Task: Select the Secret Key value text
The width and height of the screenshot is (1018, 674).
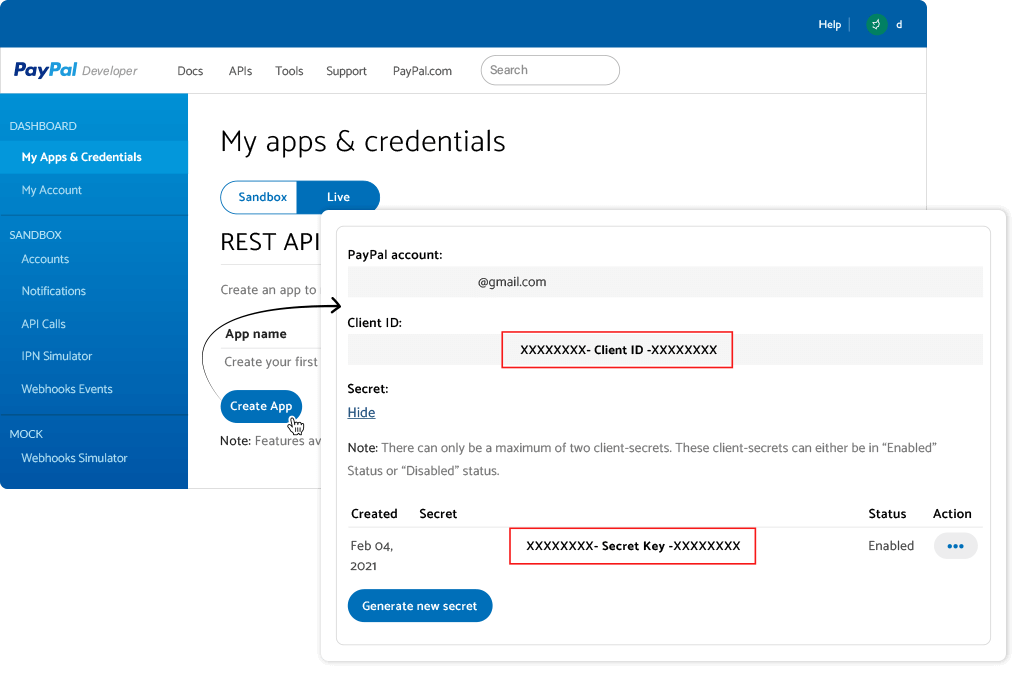Action: pyautogui.click(x=633, y=546)
